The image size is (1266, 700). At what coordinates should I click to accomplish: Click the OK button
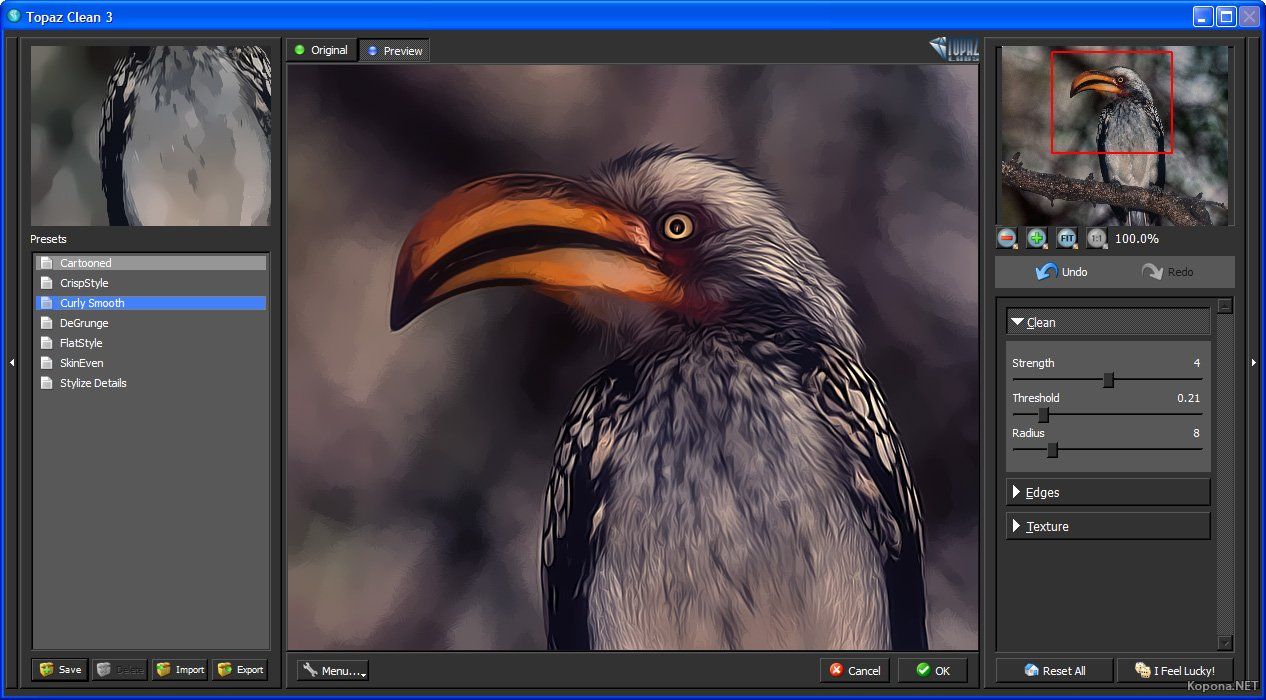pyautogui.click(x=933, y=670)
